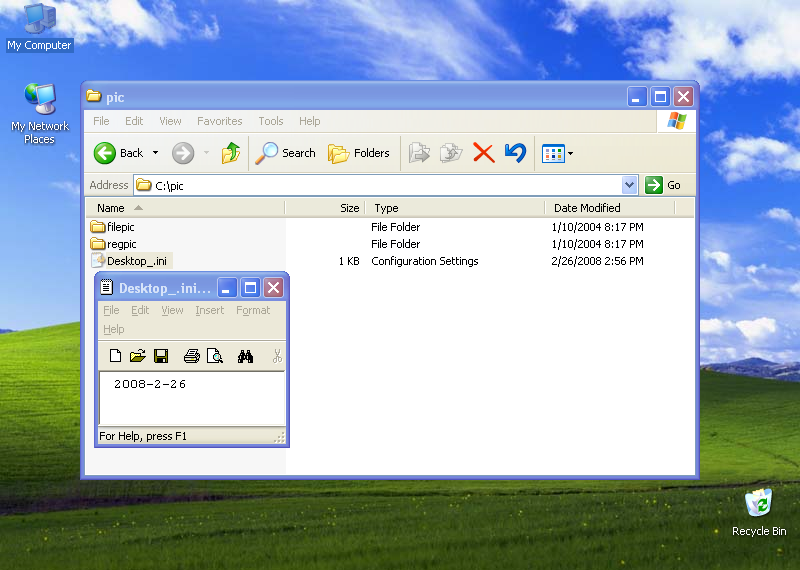Click the Cut scissors icon
This screenshot has height=570, width=800.
(x=277, y=356)
